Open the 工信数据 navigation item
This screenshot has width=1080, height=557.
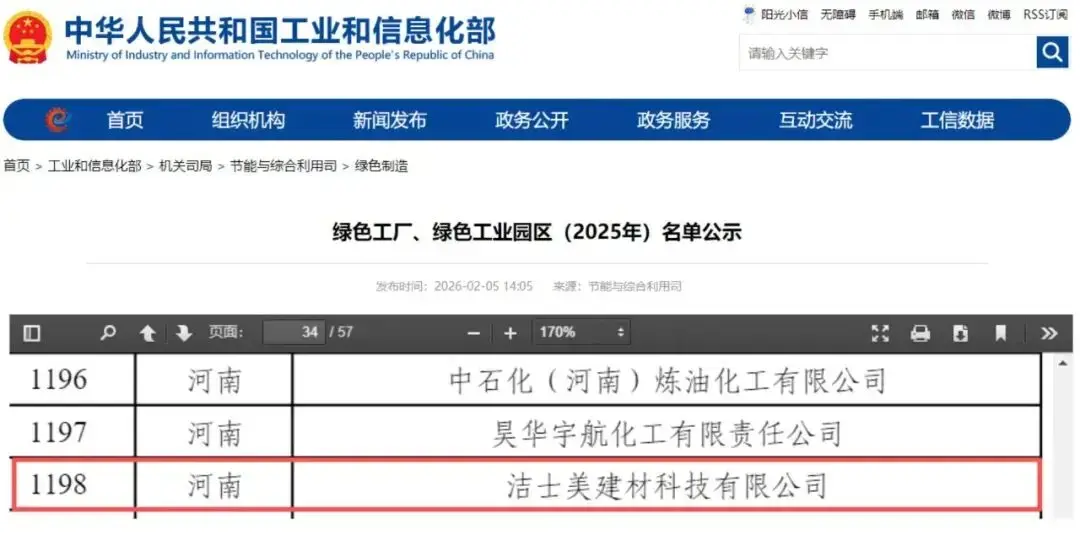[x=957, y=120]
